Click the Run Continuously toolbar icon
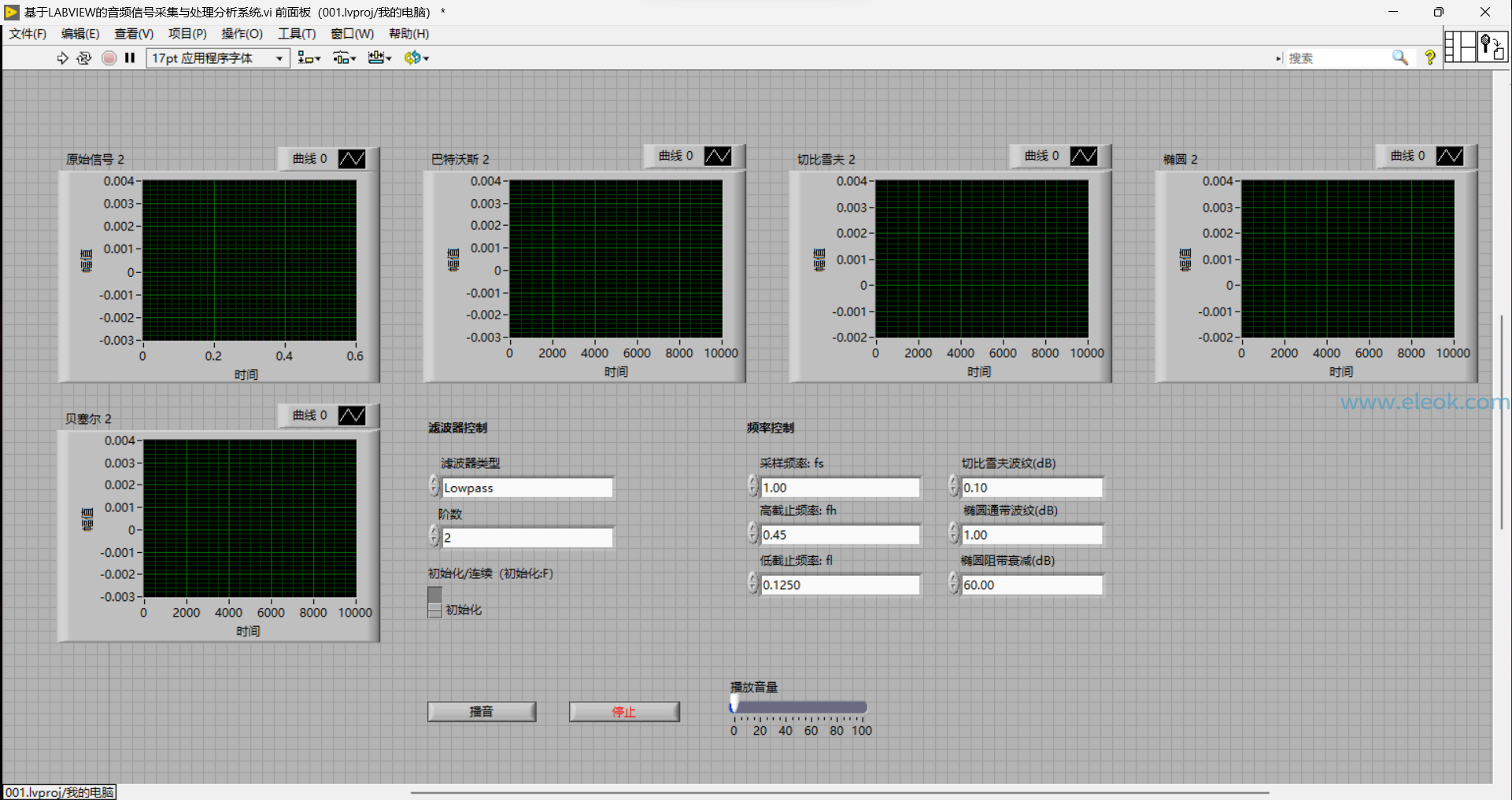1512x800 pixels. [84, 58]
